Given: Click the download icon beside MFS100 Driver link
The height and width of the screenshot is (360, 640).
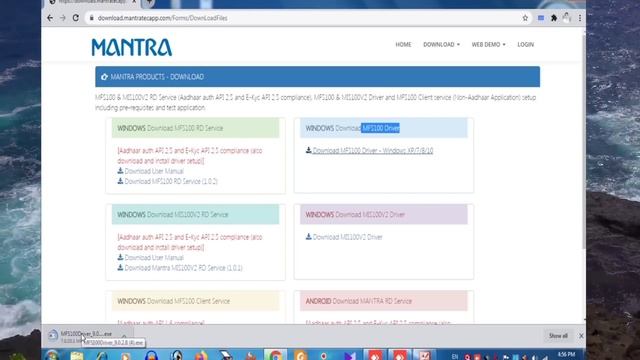Looking at the screenshot, I should (309, 150).
